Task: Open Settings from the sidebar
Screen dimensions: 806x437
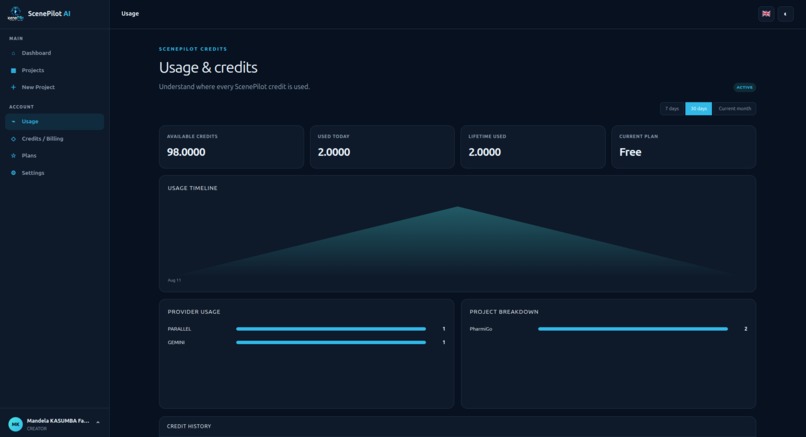Action: pos(54,173)
